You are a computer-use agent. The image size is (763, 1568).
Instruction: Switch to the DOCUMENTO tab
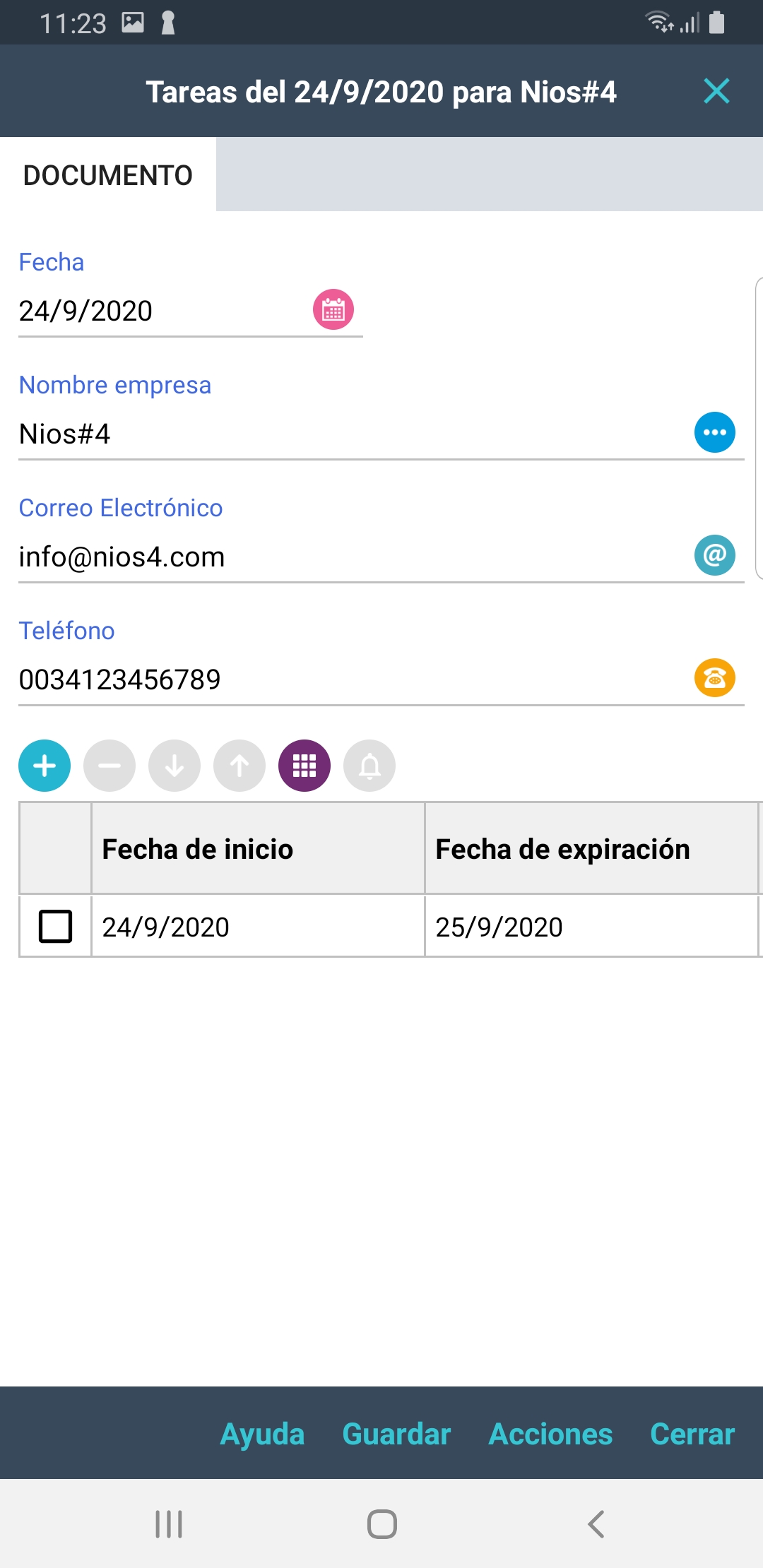click(108, 175)
